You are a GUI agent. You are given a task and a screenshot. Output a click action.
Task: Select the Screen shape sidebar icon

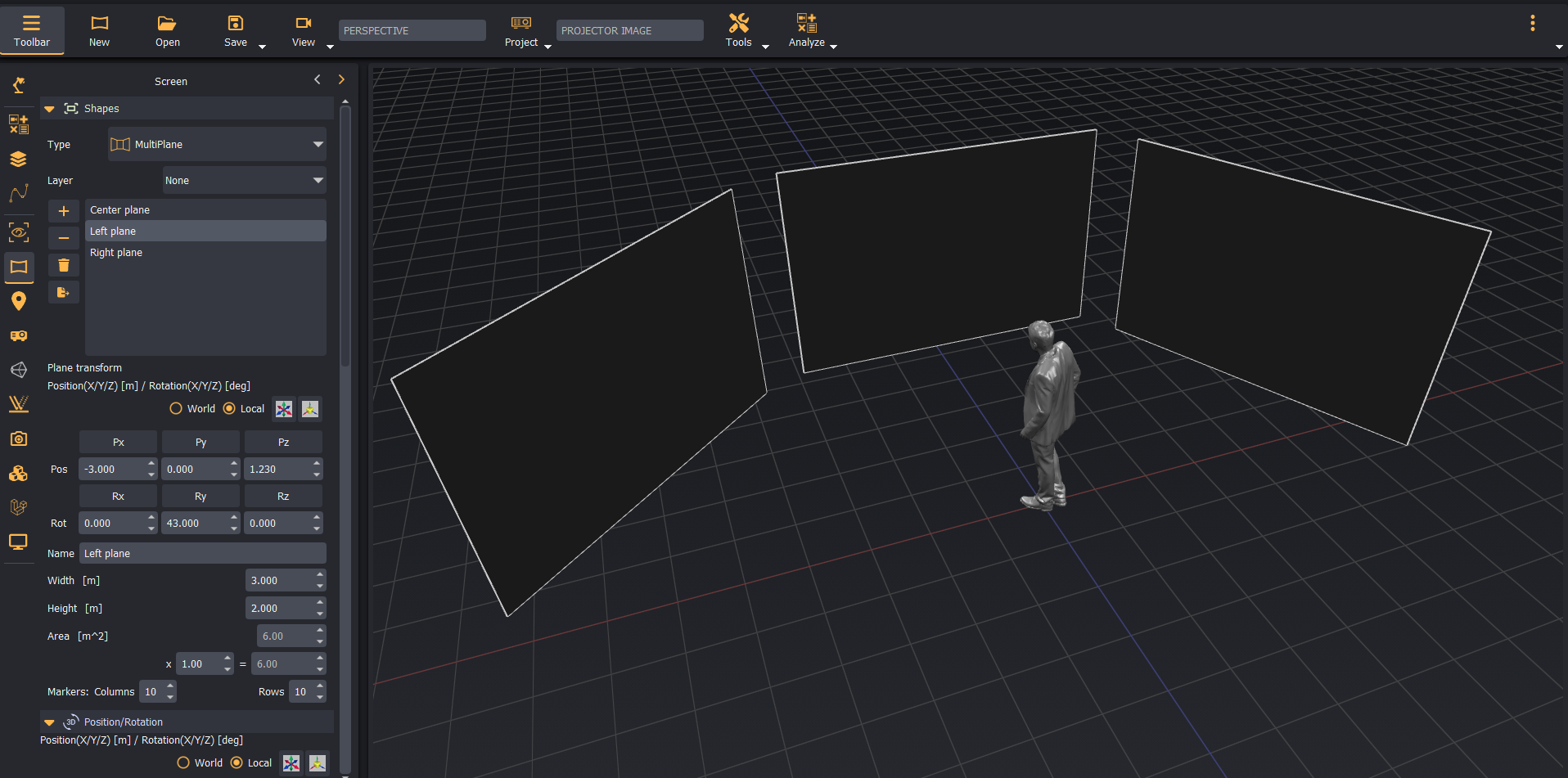click(19, 267)
